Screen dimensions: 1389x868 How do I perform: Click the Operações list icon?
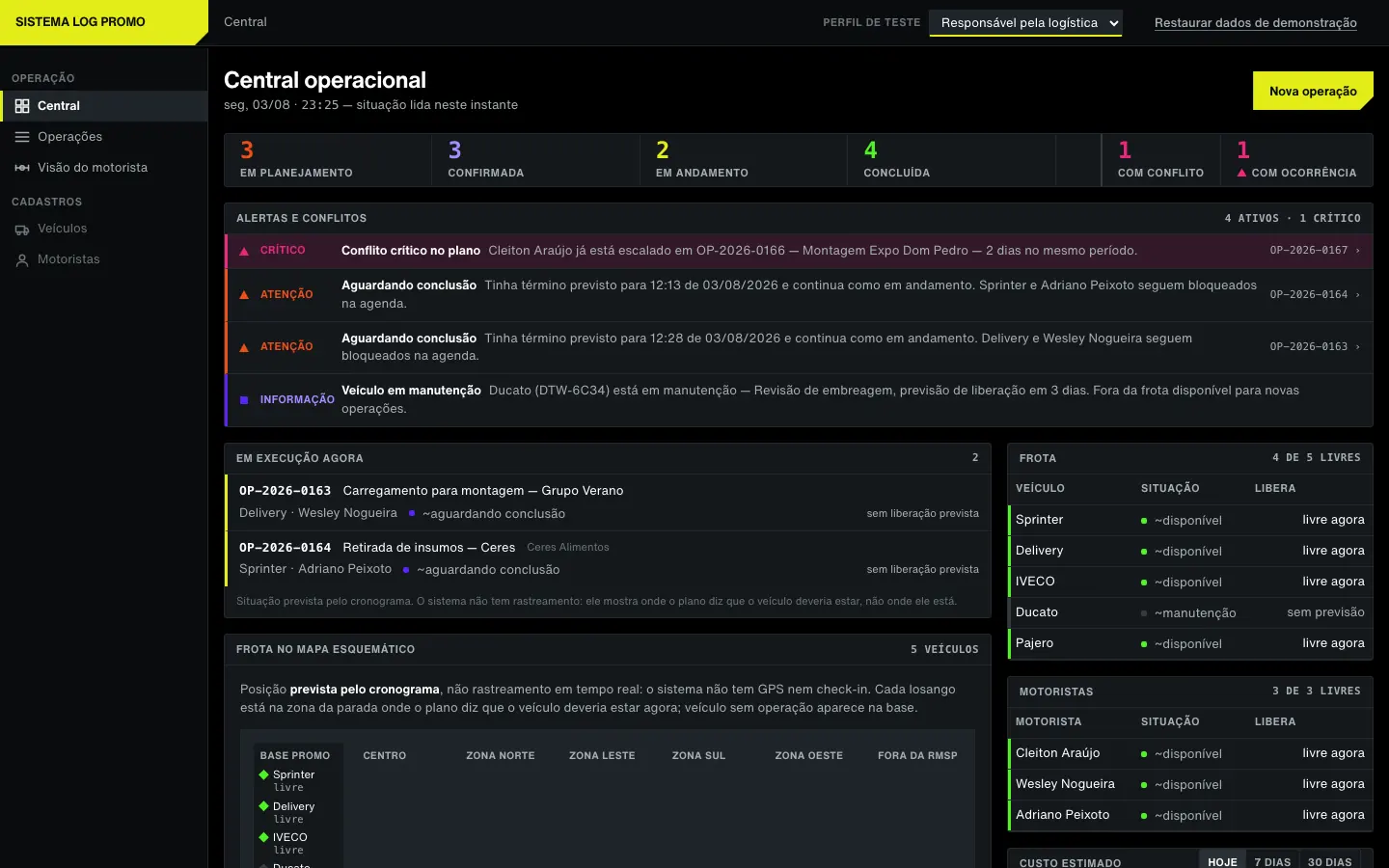coord(22,137)
